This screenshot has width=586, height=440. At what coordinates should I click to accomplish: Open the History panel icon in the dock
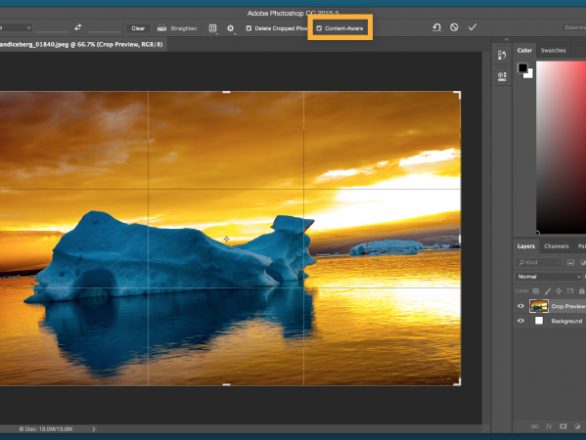tap(502, 55)
